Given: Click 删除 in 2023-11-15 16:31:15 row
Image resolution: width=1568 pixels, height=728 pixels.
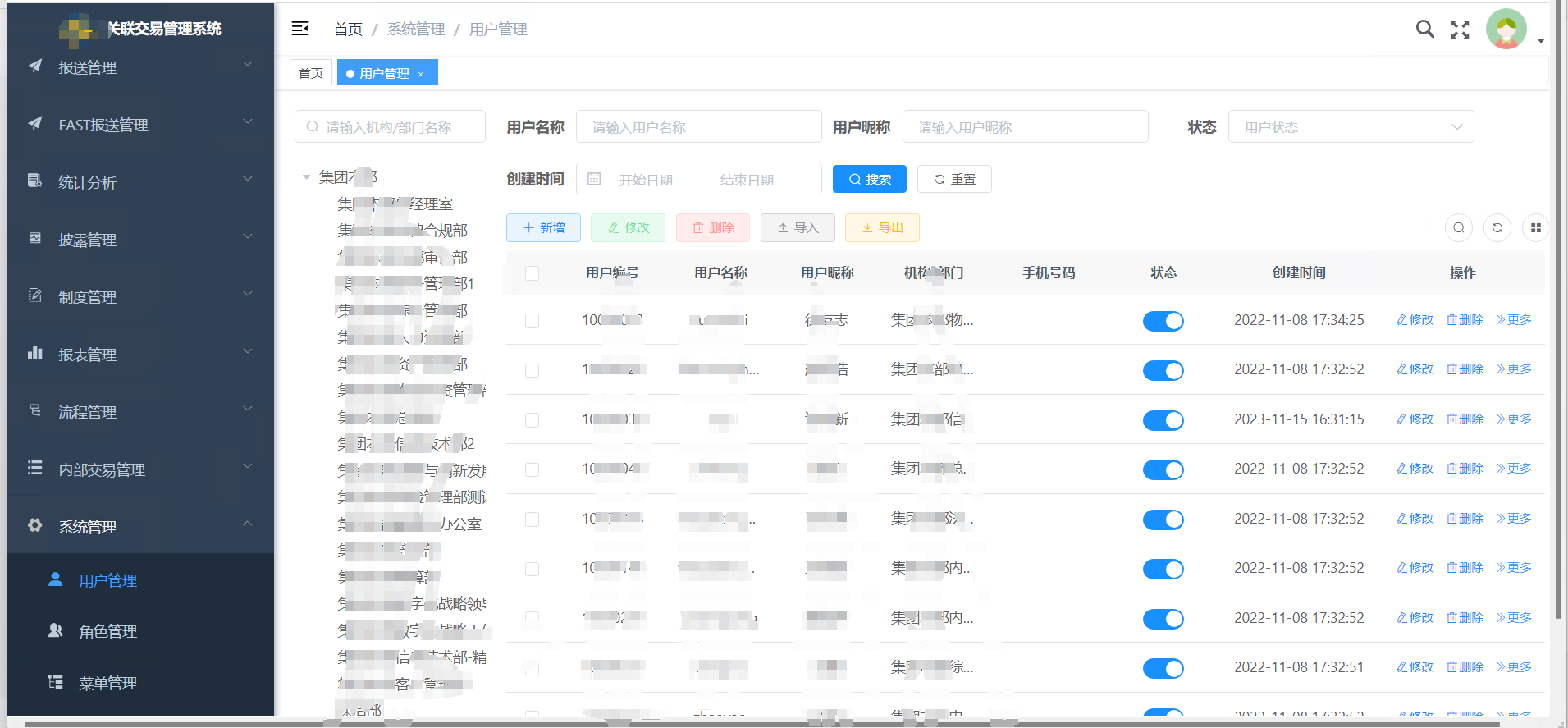Looking at the screenshot, I should 1465,419.
